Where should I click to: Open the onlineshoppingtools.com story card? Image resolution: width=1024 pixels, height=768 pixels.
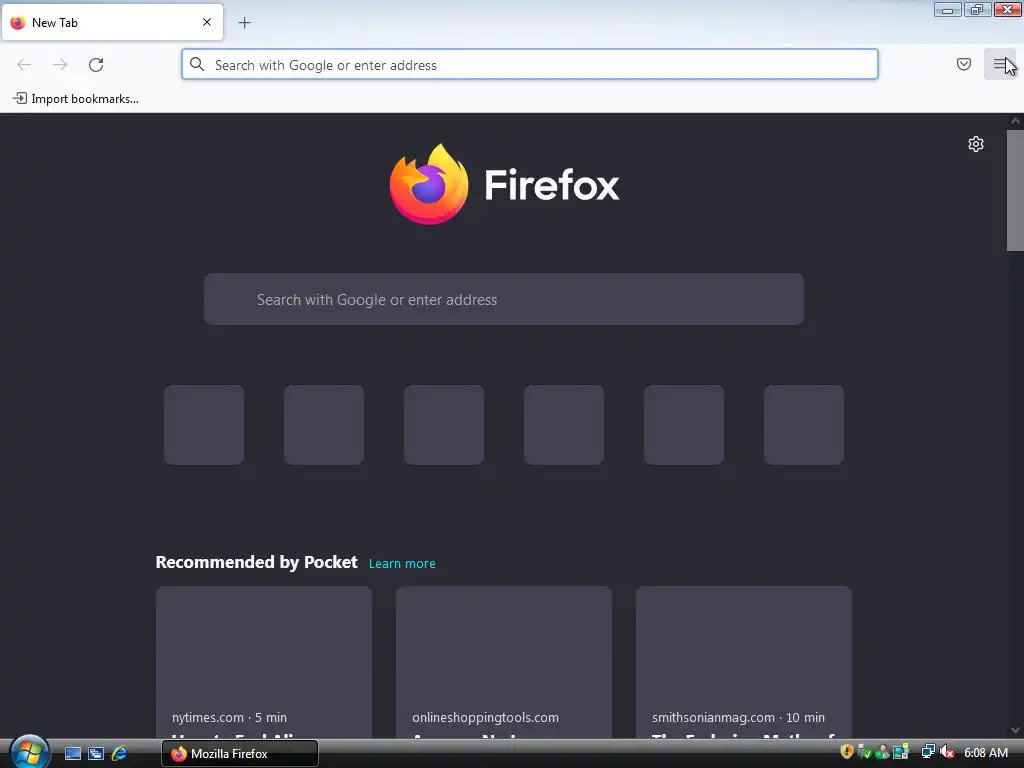504,662
